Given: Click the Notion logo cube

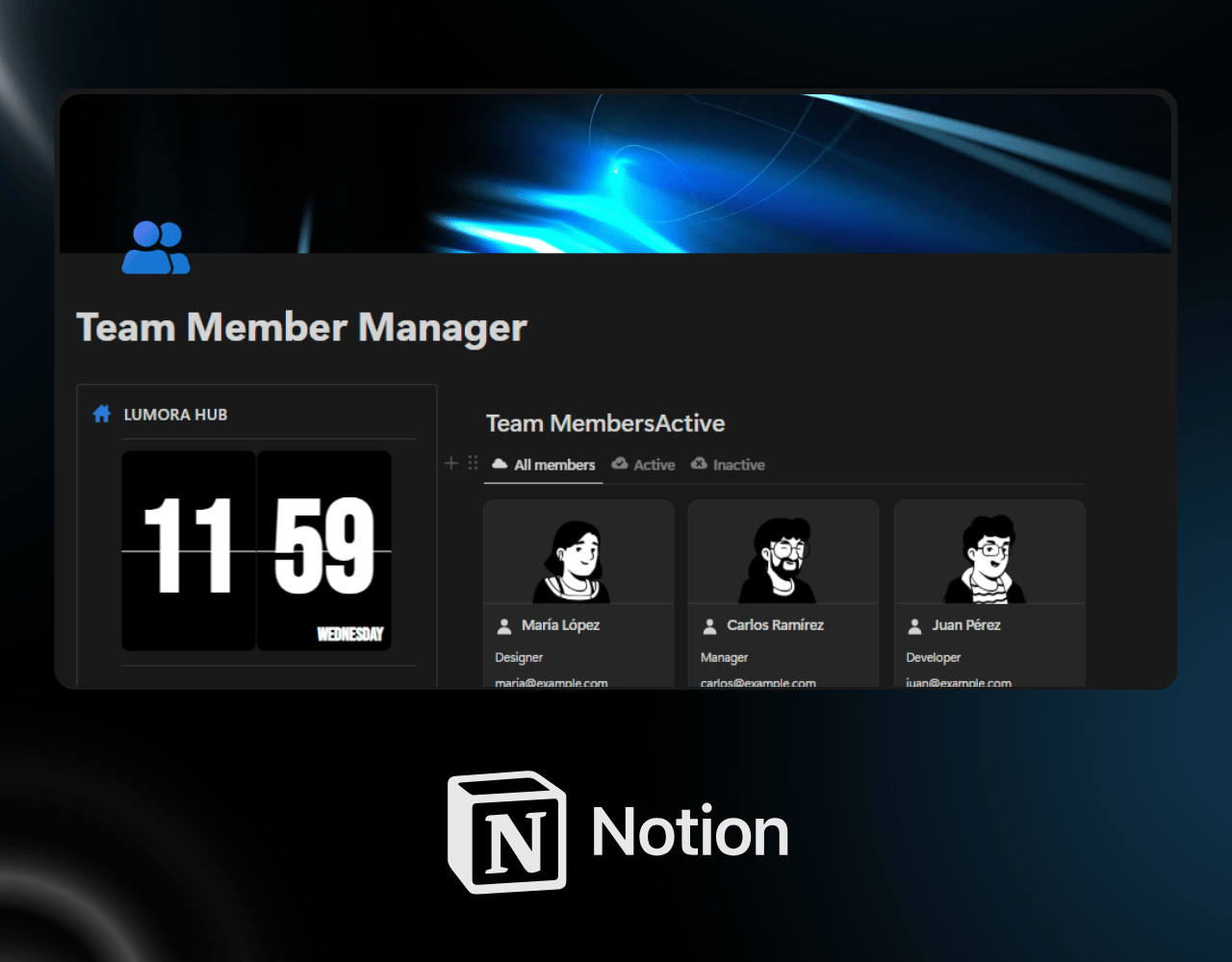Looking at the screenshot, I should [507, 832].
